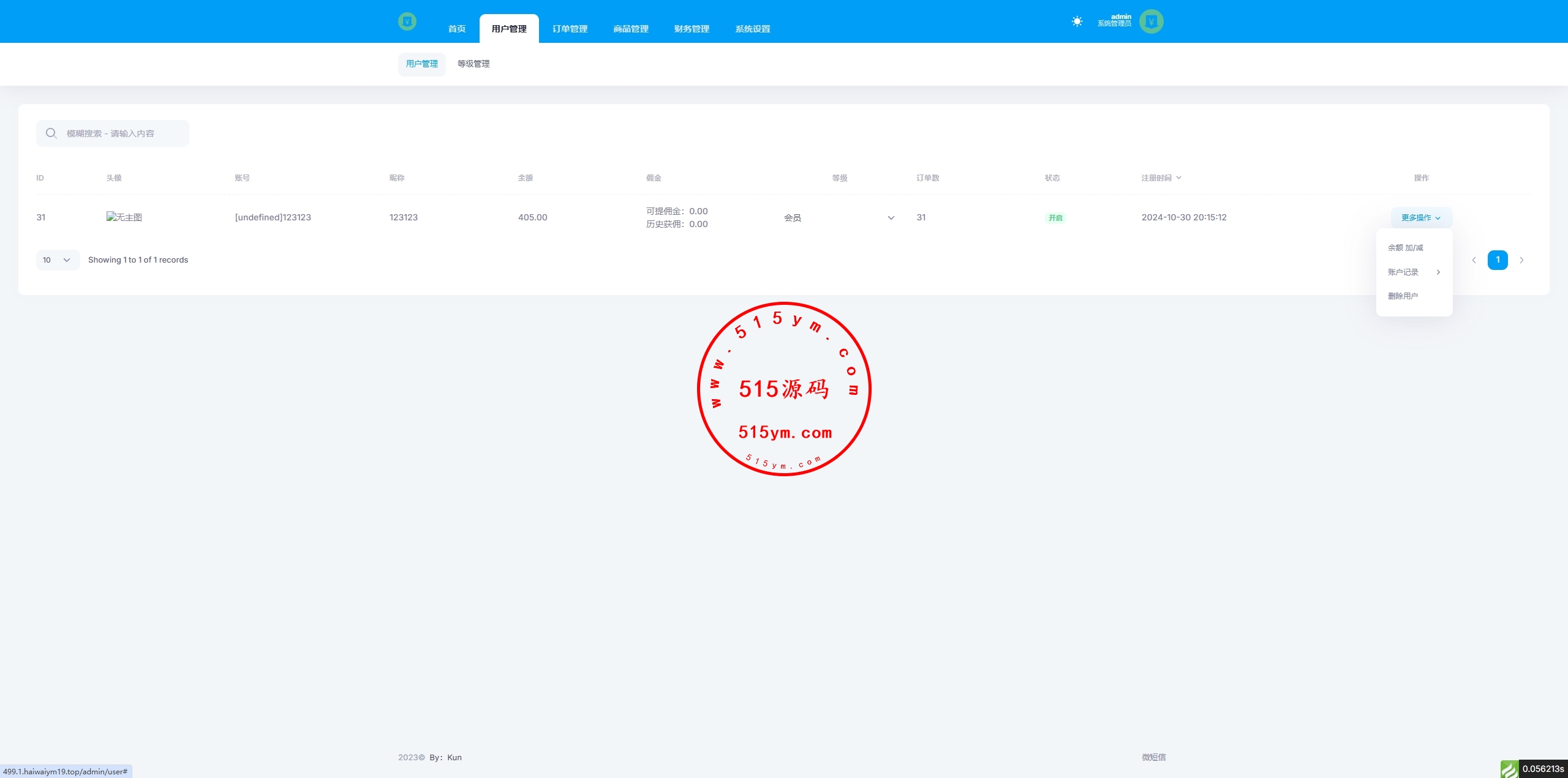Open the 等级管理 sub-tab
This screenshot has width=1568, height=778.
[473, 64]
